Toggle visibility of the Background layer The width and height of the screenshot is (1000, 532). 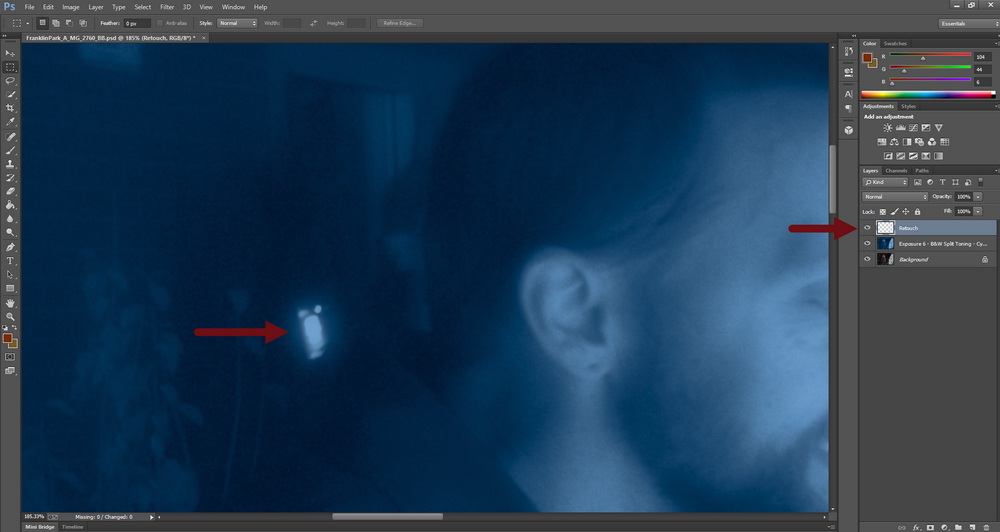867,259
